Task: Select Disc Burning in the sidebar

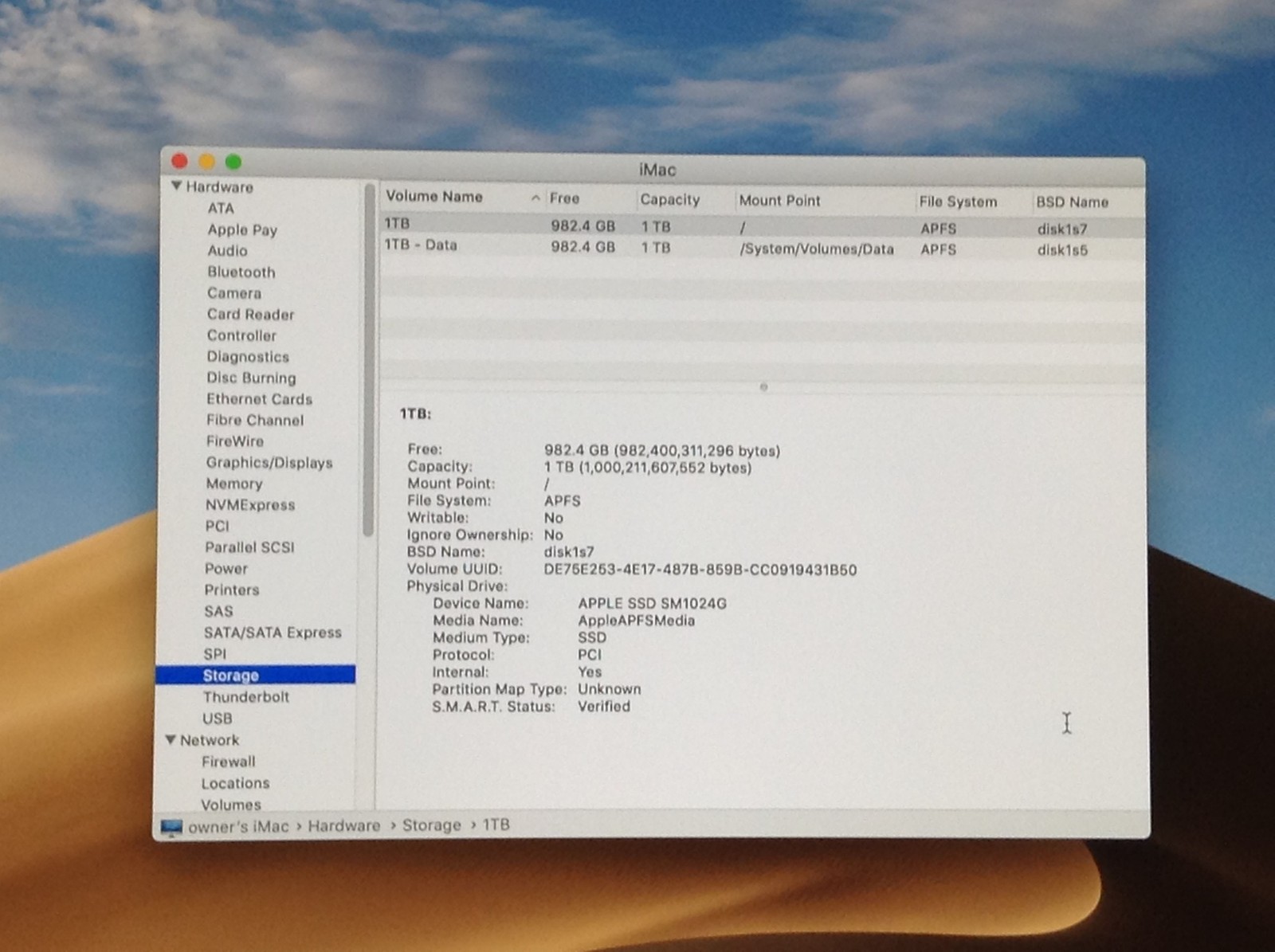Action: click(251, 378)
